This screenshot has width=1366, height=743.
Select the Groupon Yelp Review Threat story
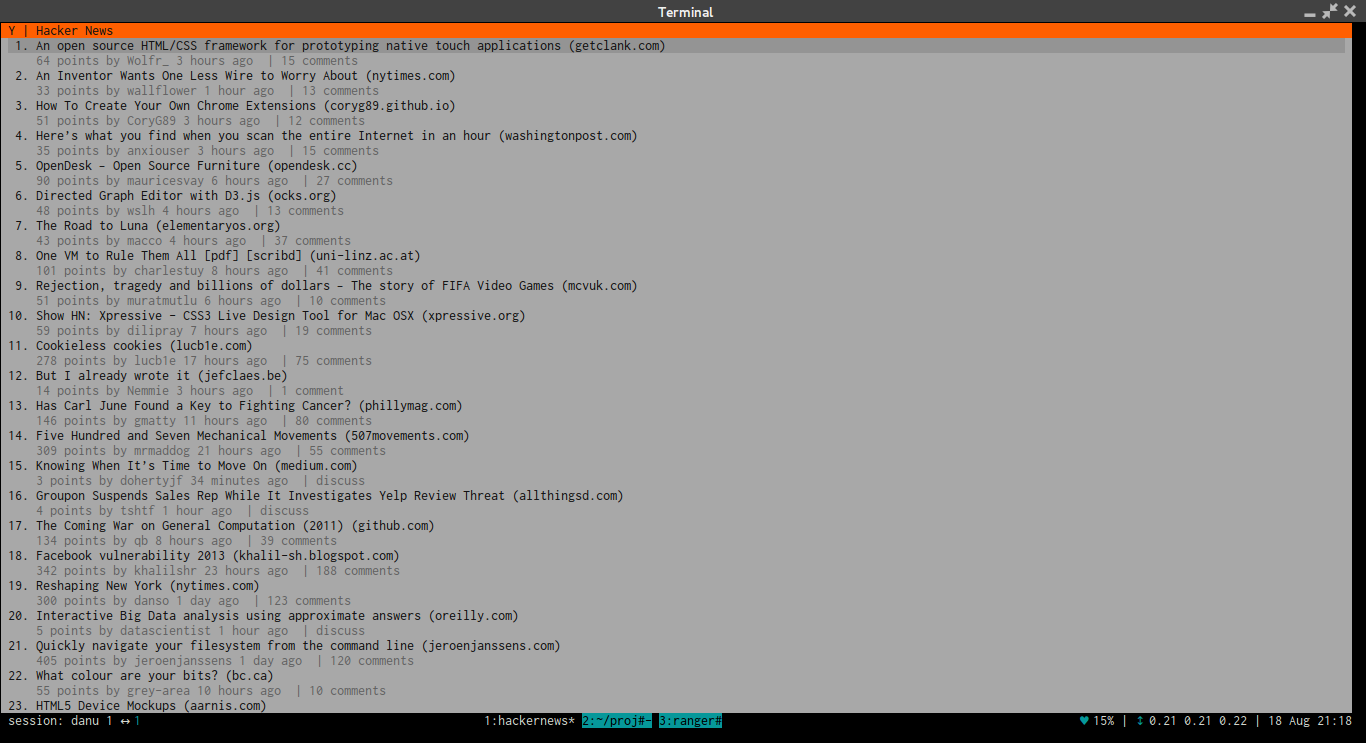(x=329, y=496)
